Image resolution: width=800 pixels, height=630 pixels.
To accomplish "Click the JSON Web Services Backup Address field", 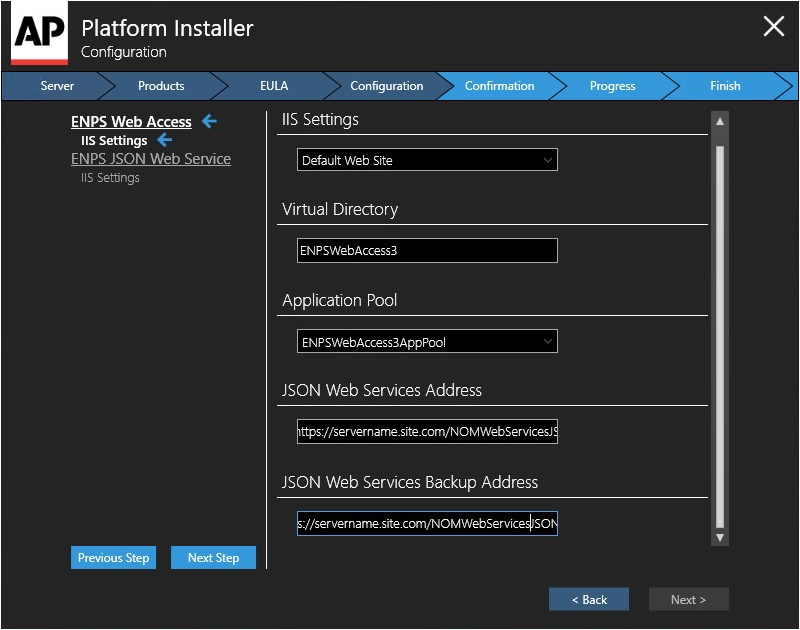I will [427, 523].
